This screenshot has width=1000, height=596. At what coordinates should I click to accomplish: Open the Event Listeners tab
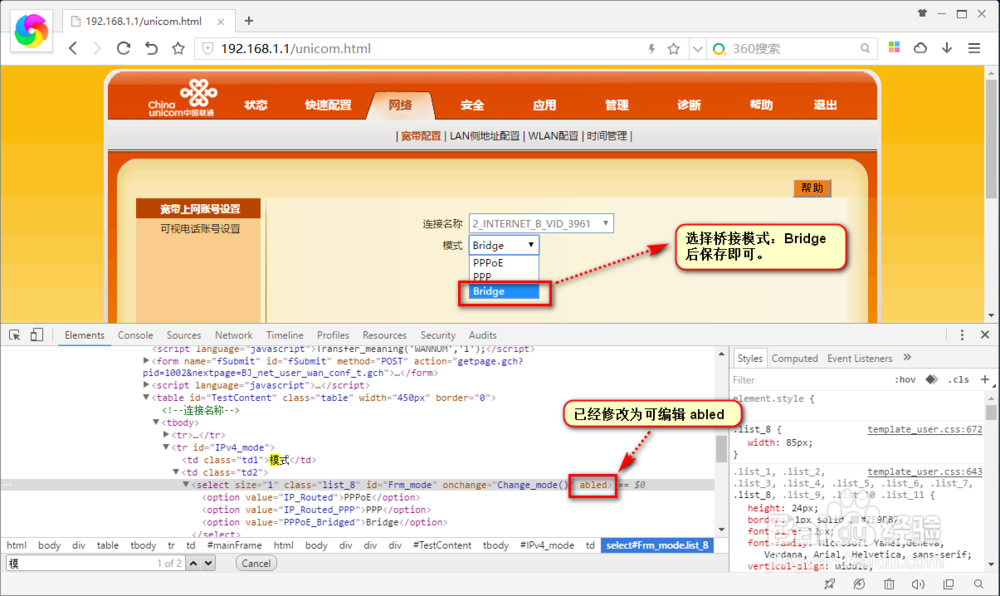[860, 358]
